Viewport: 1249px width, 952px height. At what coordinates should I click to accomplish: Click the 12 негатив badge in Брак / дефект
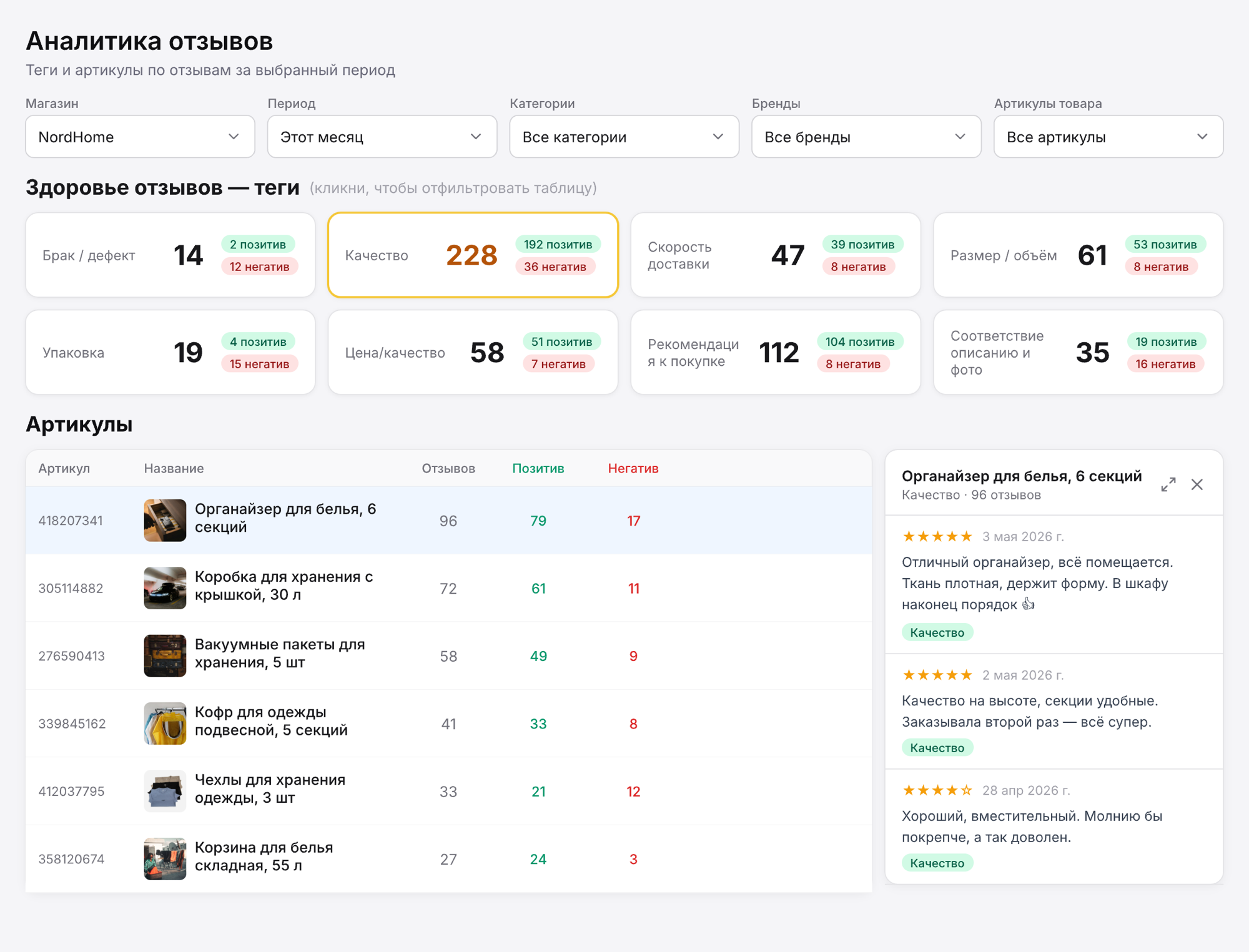tap(259, 267)
